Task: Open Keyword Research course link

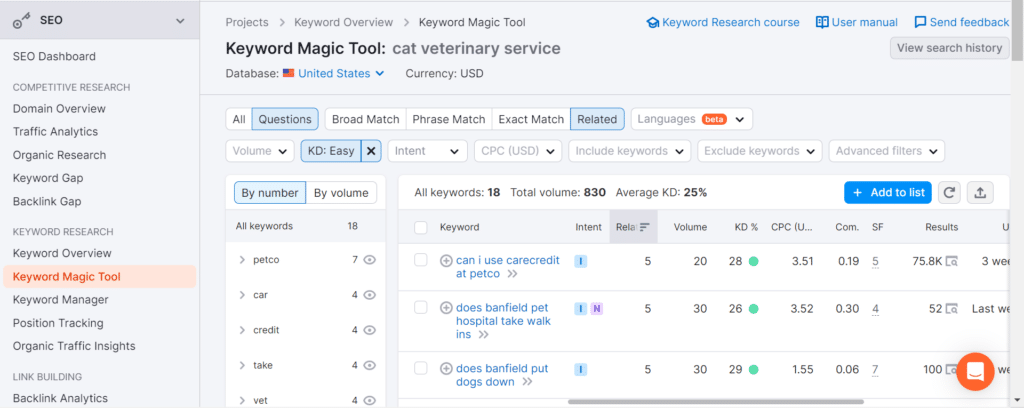Action: 731,22
